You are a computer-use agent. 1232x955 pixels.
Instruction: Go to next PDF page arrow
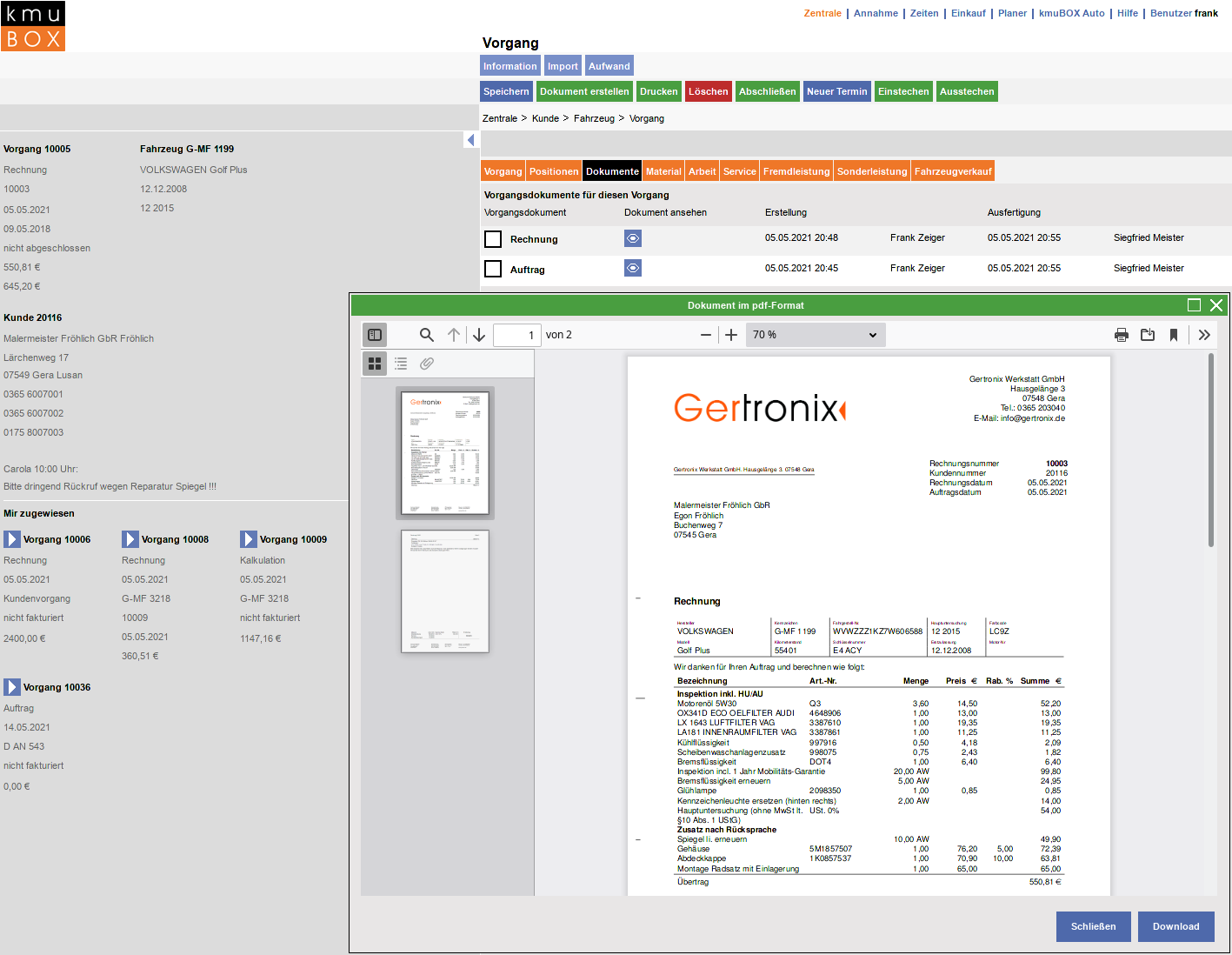pos(479,335)
